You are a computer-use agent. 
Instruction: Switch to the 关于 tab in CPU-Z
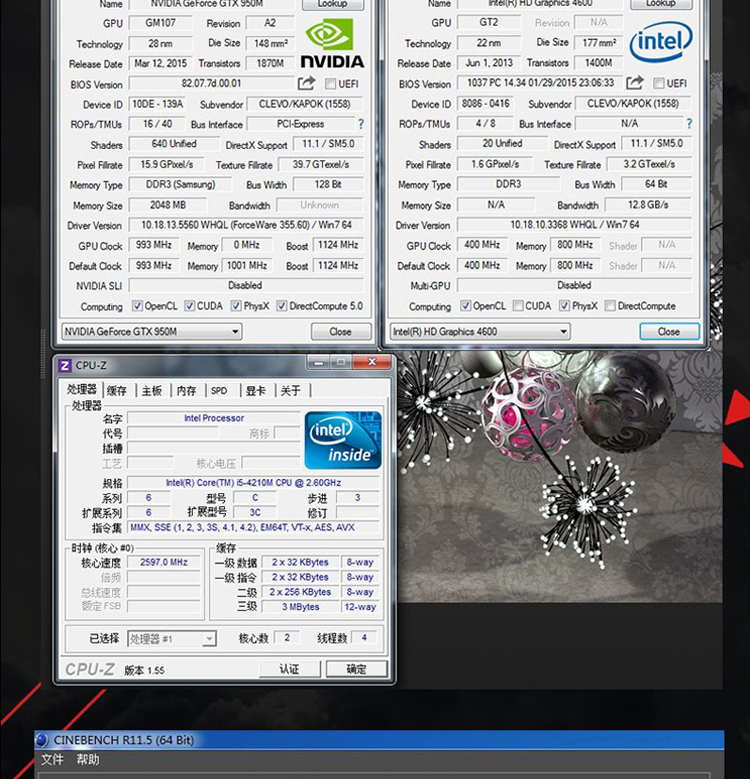pos(291,390)
